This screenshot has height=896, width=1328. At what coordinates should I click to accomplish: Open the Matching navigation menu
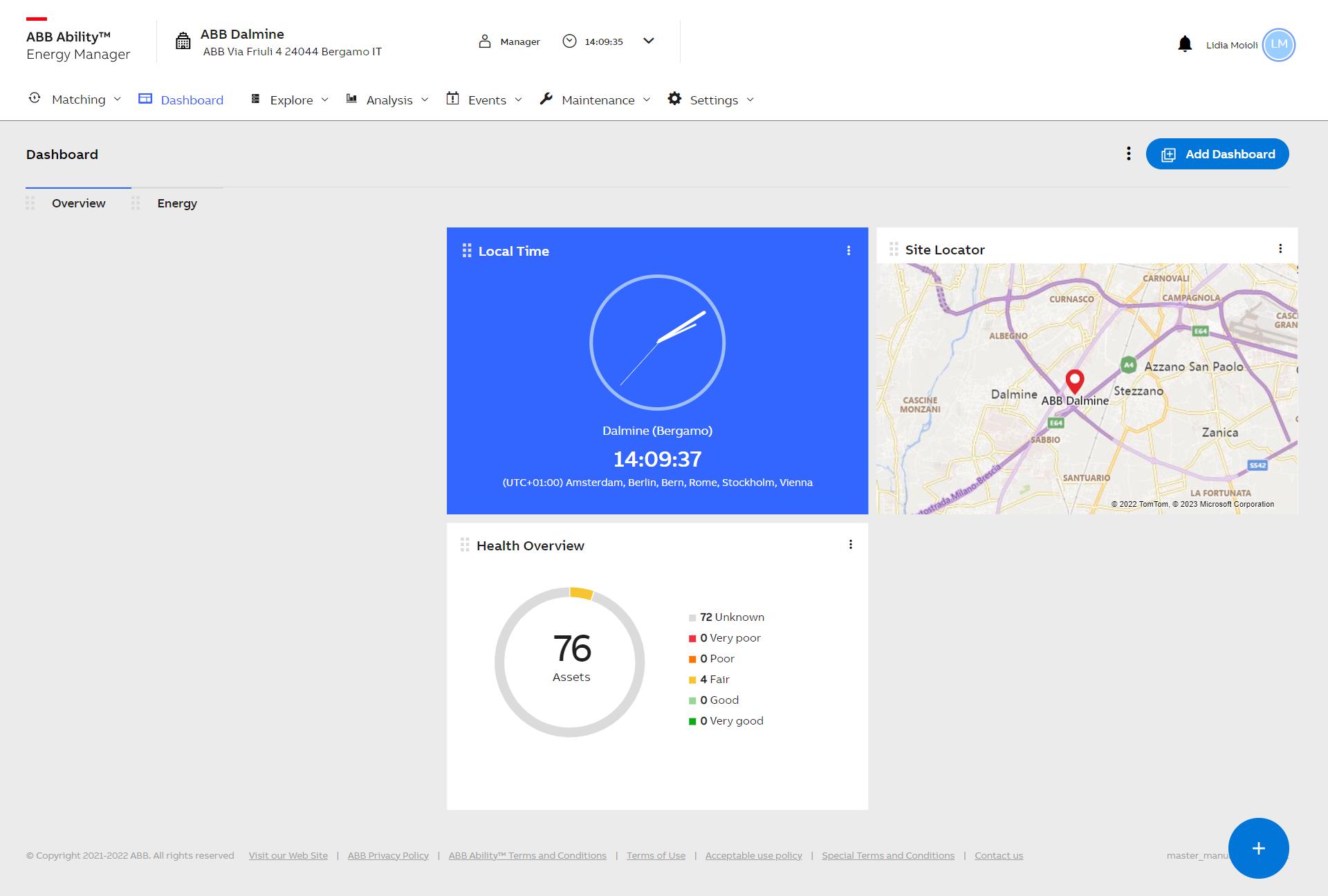[75, 99]
